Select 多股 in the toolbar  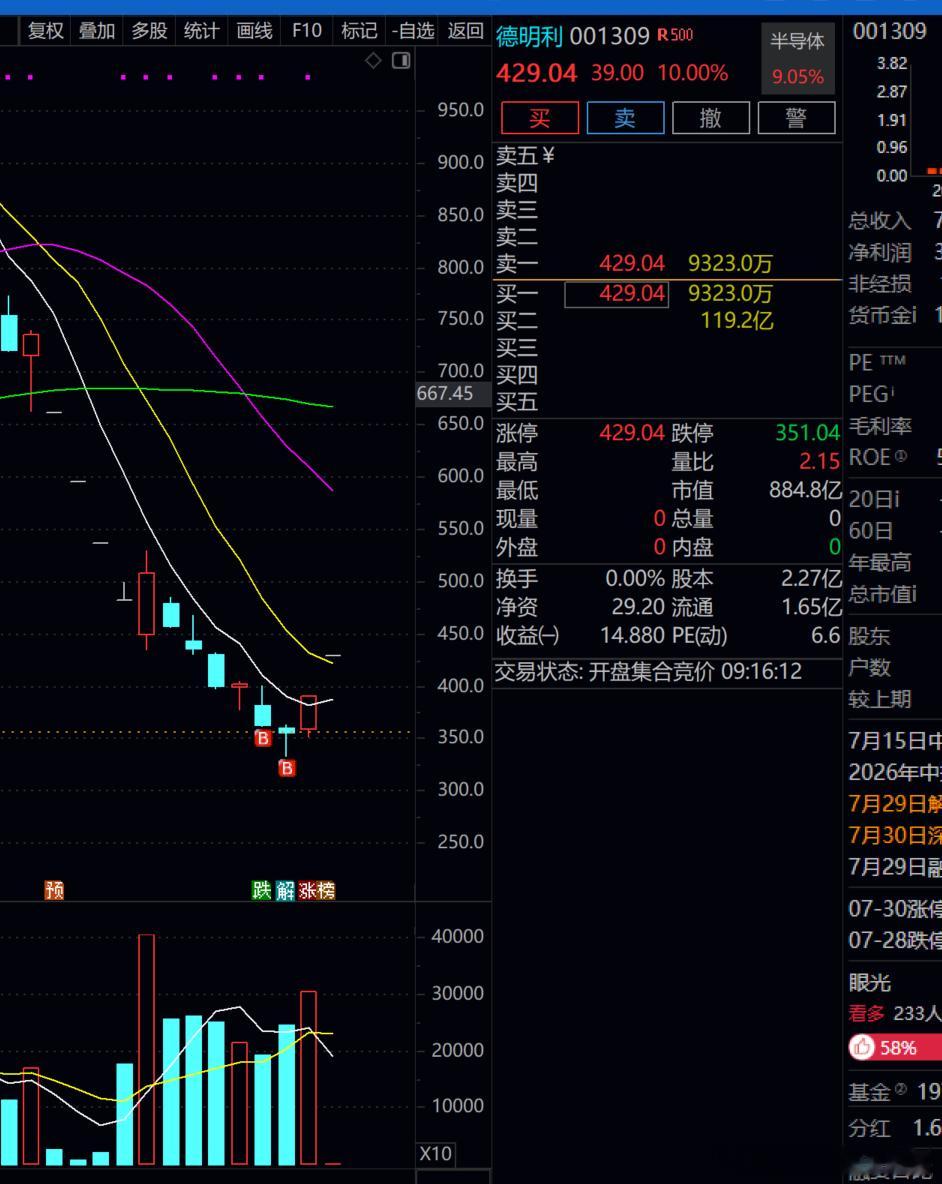tap(149, 31)
